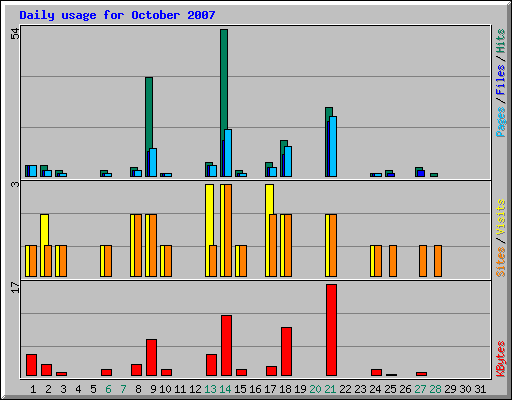Click the "3" axis value for visits

[x=15, y=184]
